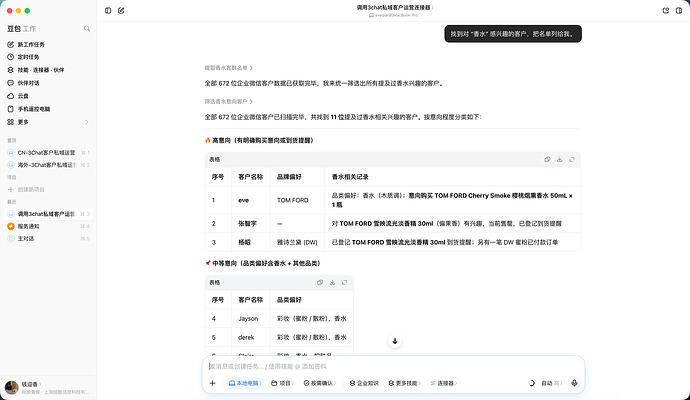Select recent chat 调用3chat私域客户运营

pos(46,214)
